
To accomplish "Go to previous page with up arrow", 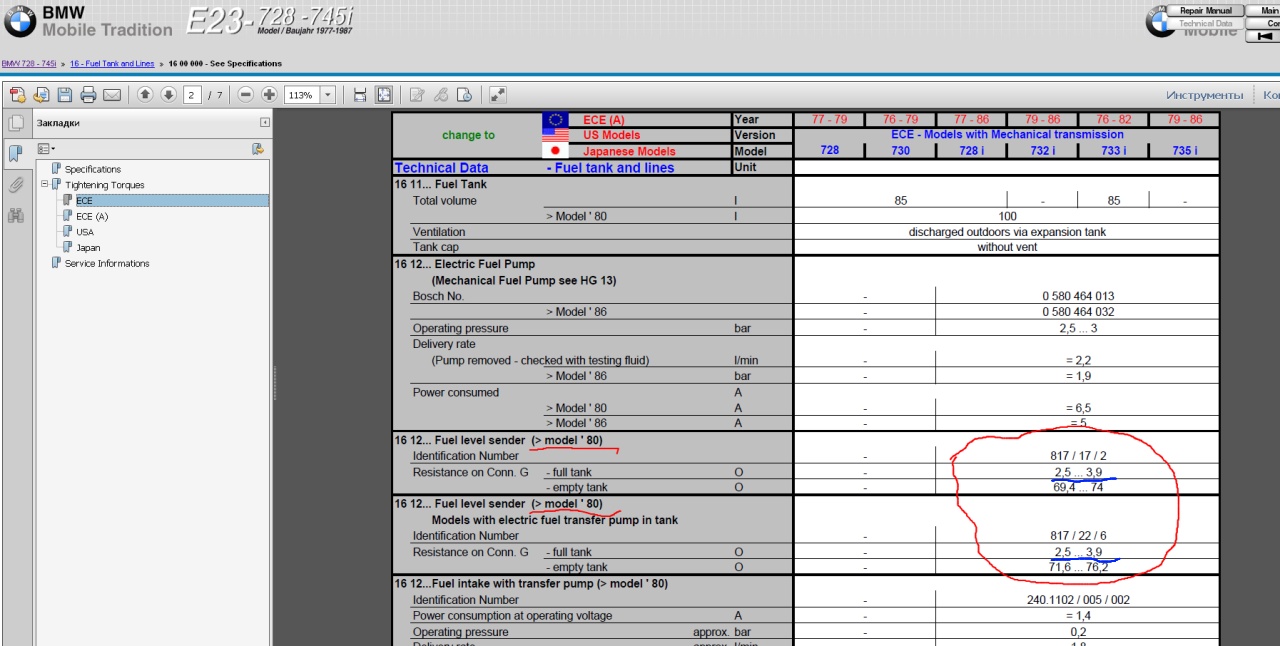I will coord(145,95).
